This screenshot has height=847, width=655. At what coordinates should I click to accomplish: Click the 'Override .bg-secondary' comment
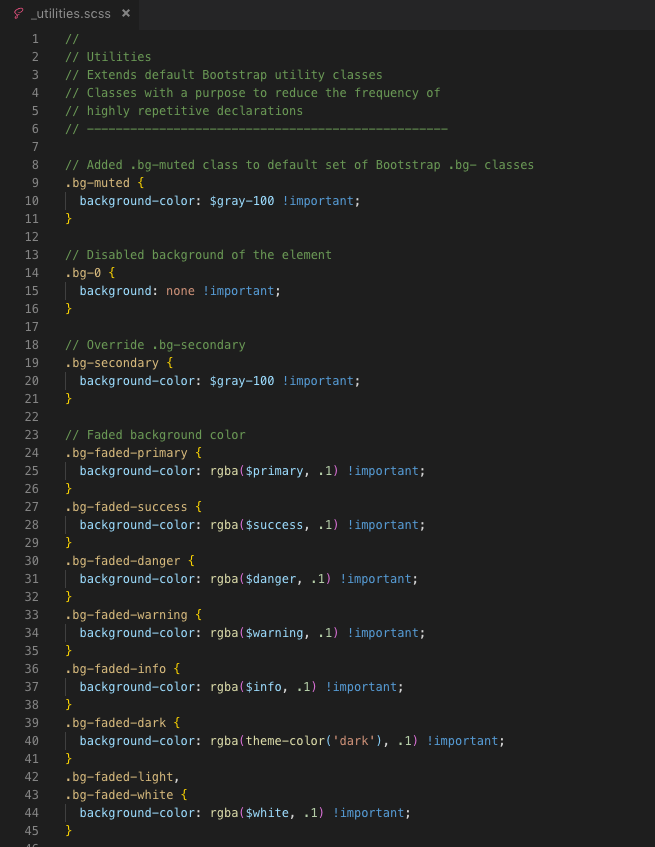[165, 345]
